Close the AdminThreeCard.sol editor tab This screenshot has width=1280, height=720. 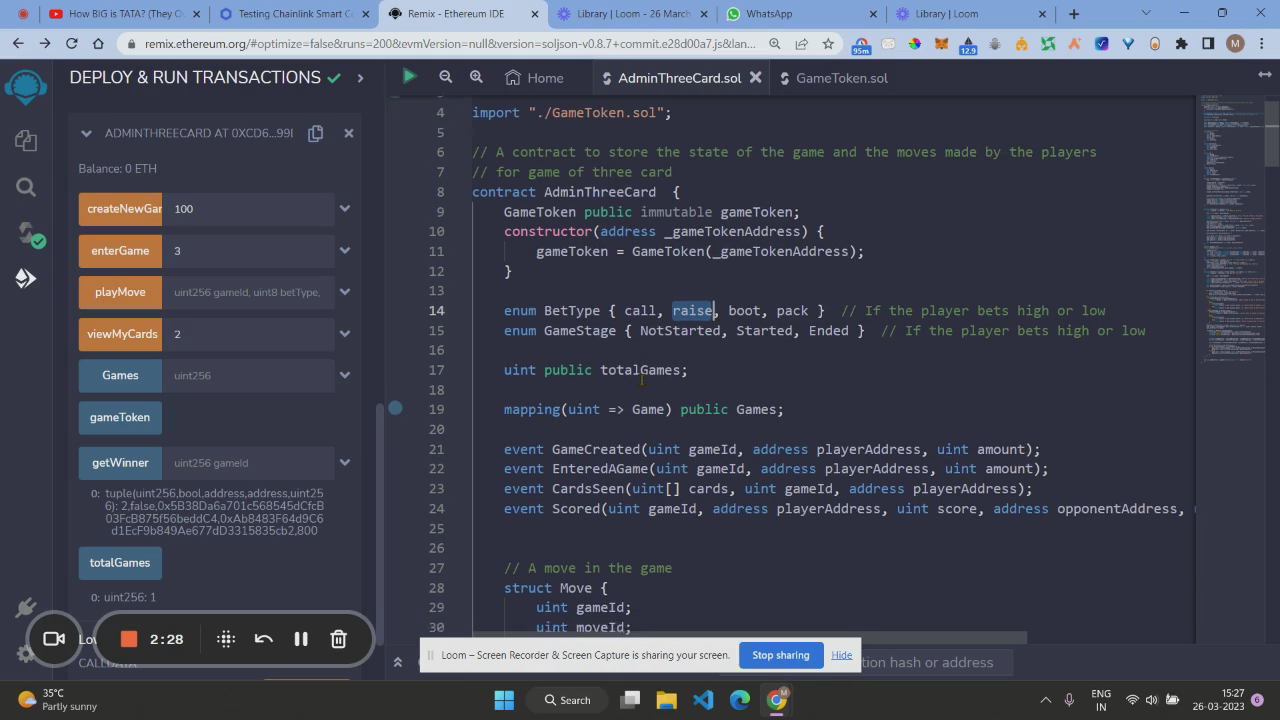[756, 77]
